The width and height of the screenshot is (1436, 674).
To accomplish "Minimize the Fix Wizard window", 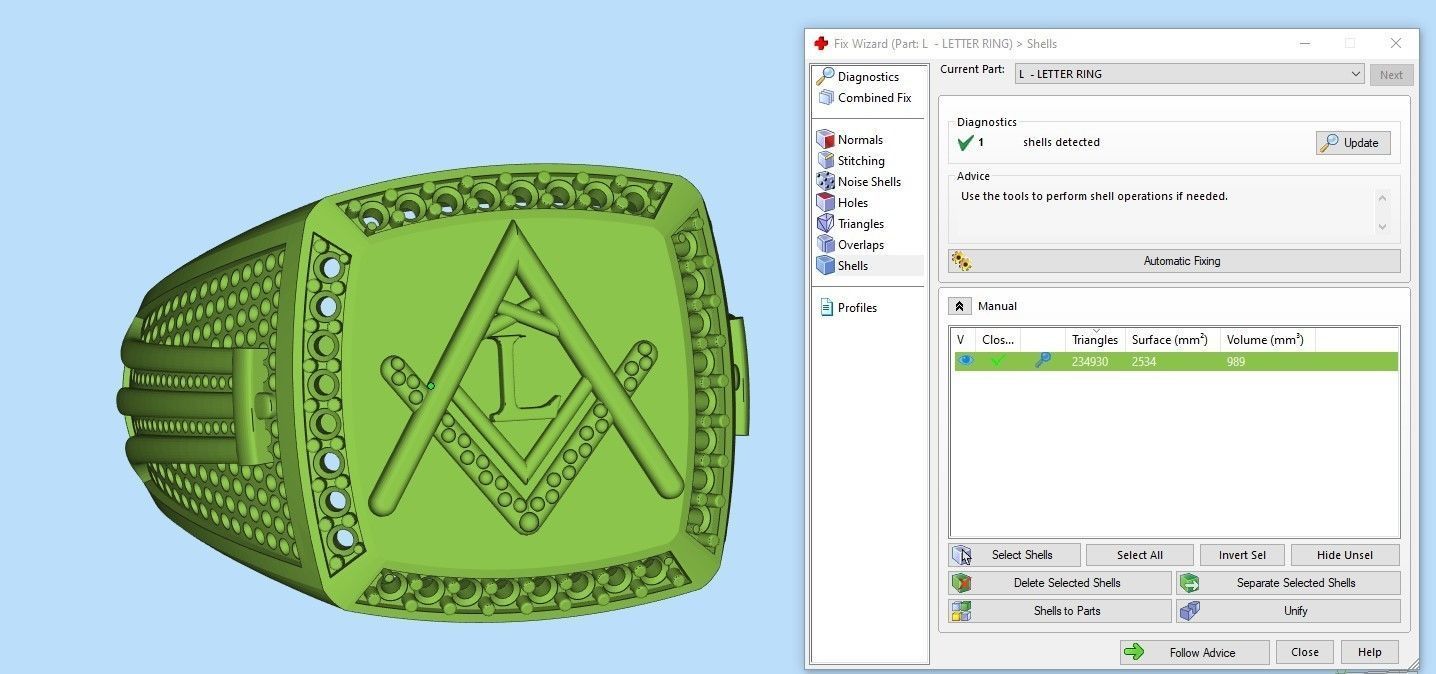I will (1306, 43).
